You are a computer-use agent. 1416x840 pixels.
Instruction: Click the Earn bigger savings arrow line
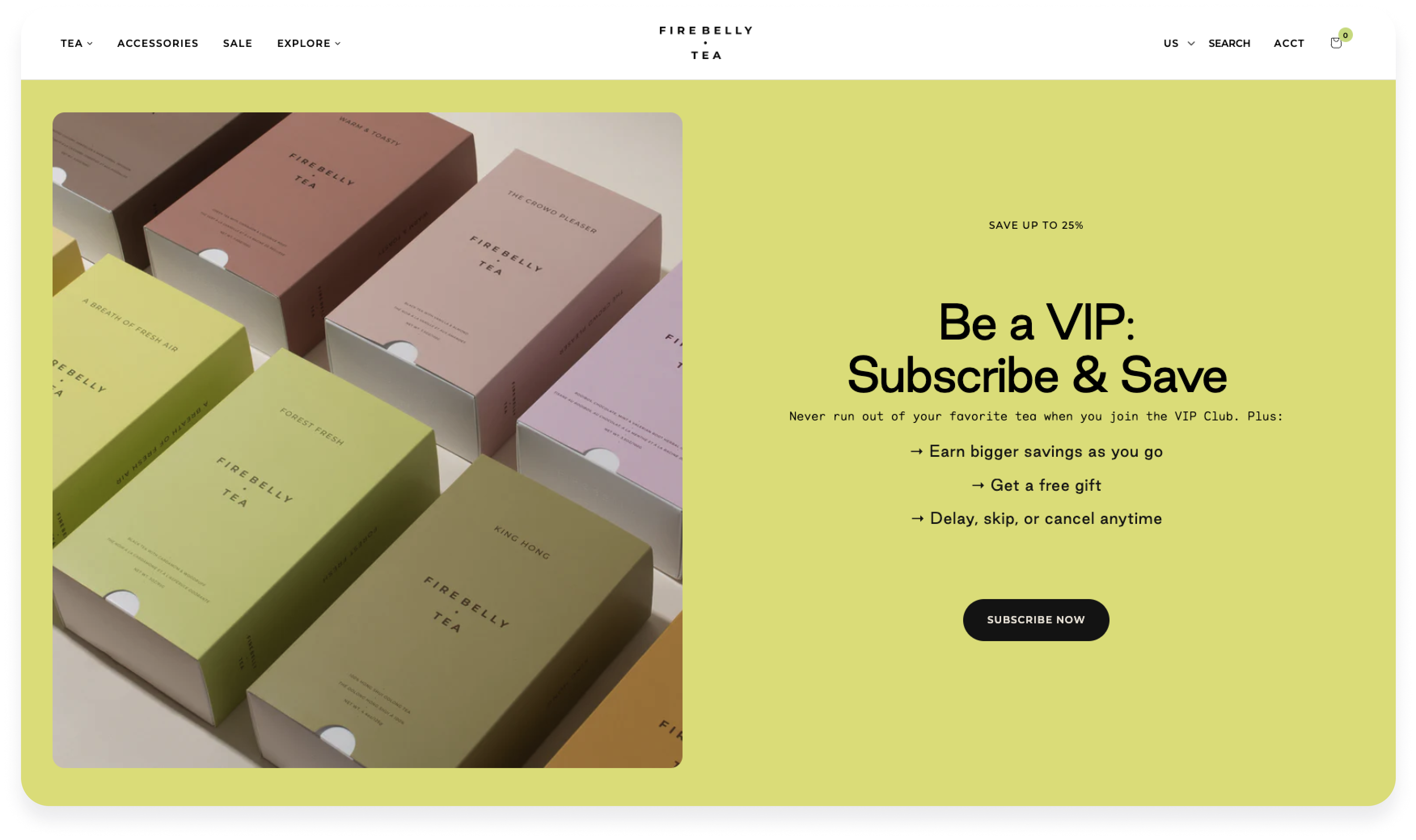pyautogui.click(x=1037, y=452)
